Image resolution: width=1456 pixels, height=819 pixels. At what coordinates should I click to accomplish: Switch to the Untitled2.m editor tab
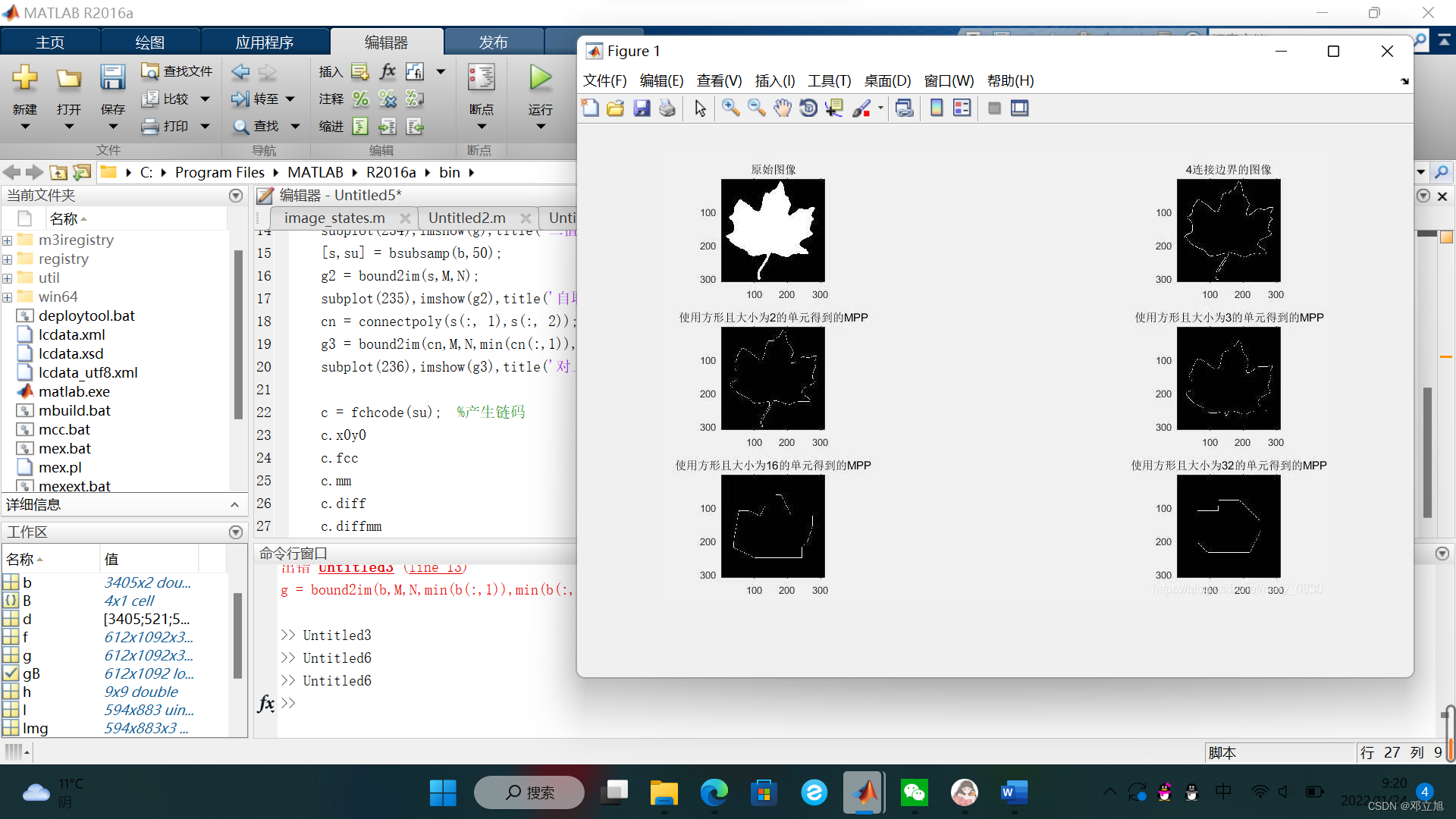[466, 218]
